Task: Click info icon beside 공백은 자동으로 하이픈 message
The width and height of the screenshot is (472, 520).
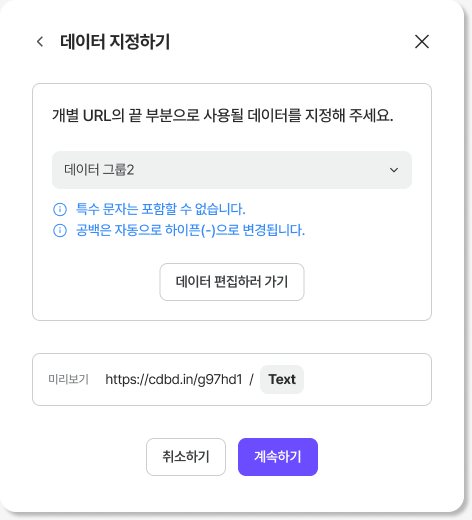Action: (x=60, y=230)
